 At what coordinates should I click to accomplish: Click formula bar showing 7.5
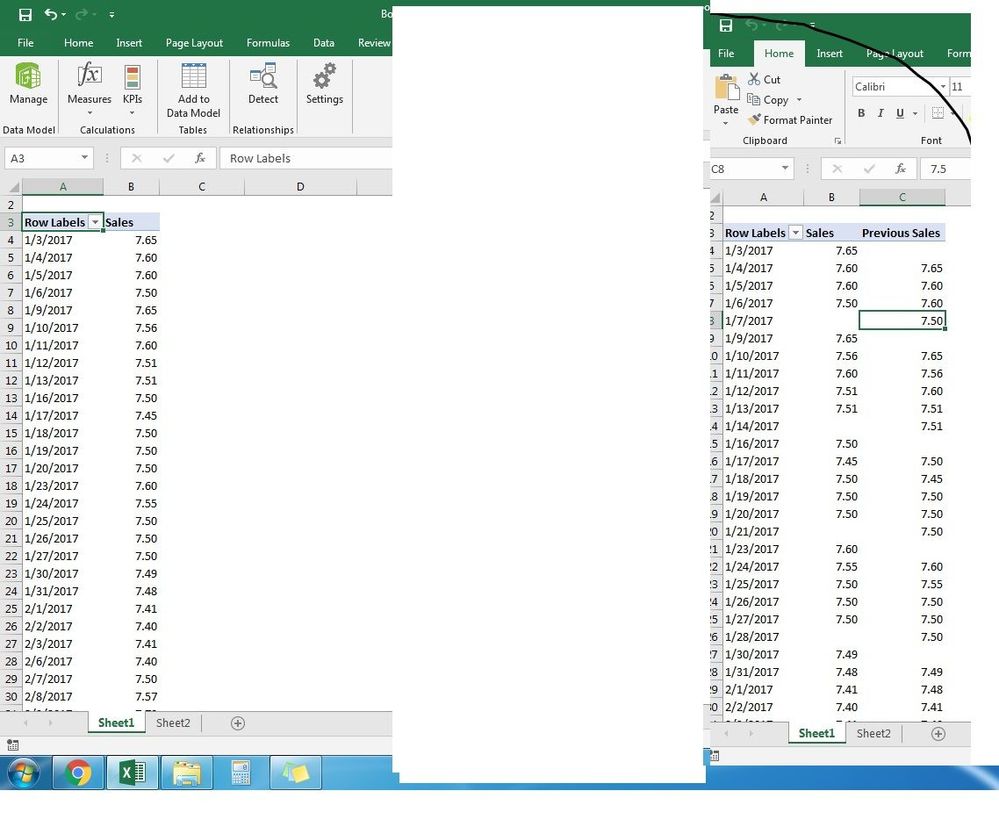(945, 169)
